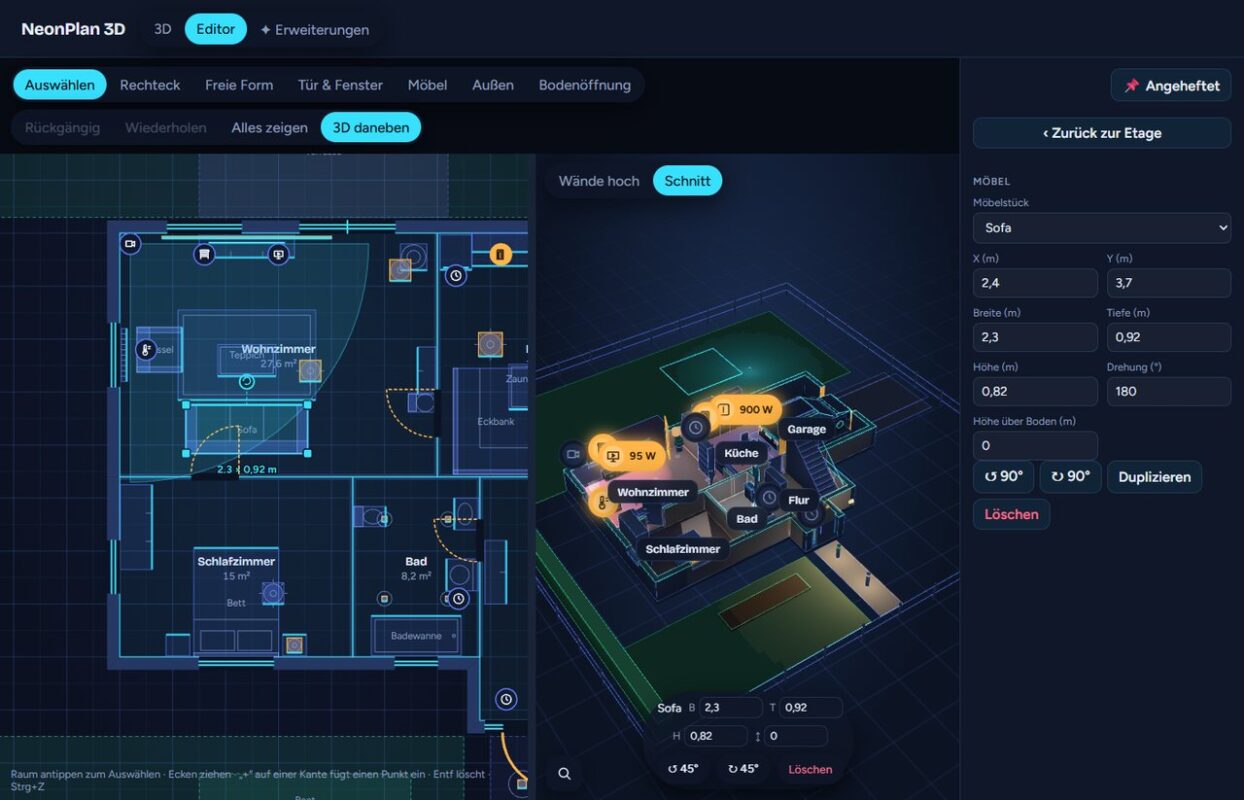Activate the Auswählen selection tool

click(x=60, y=85)
